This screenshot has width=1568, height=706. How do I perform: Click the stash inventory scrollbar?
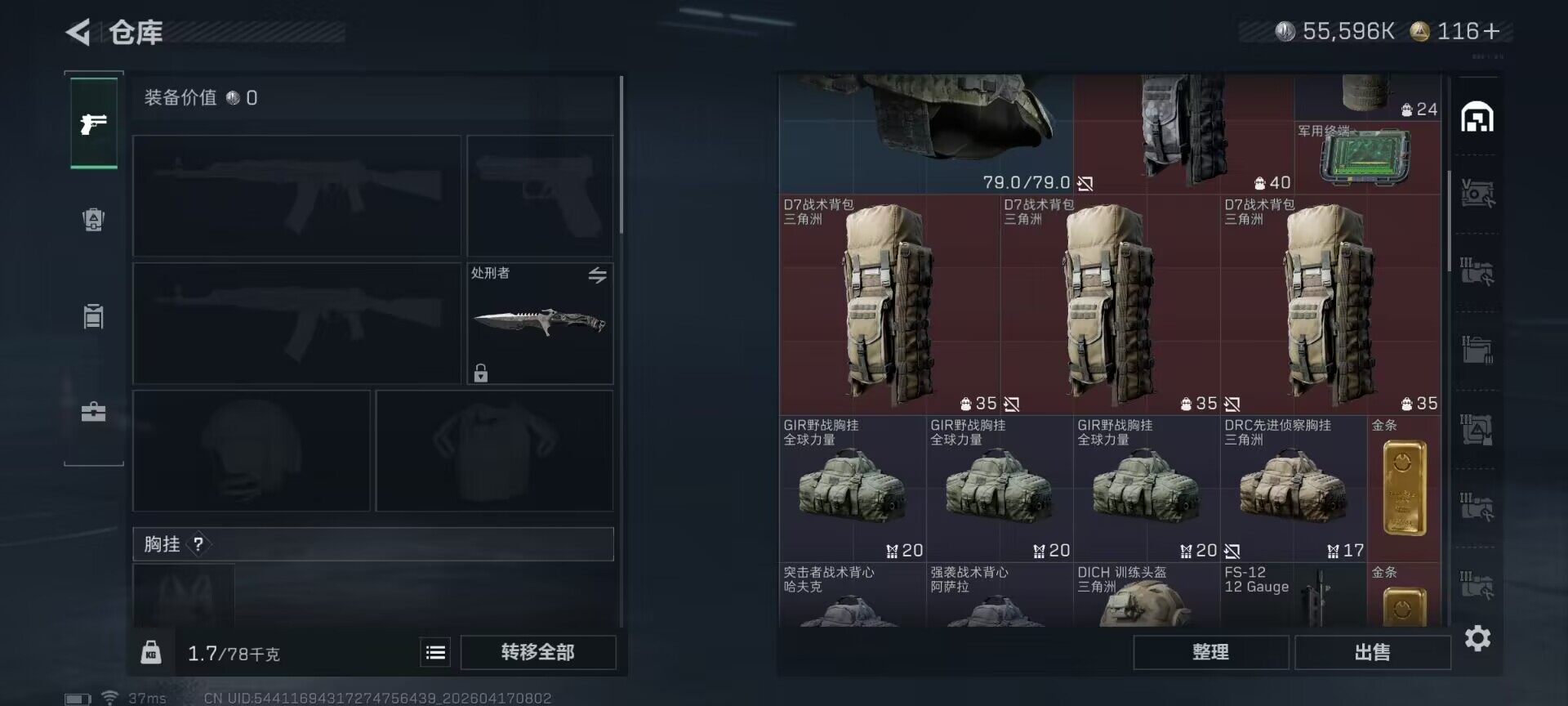coord(1450,221)
